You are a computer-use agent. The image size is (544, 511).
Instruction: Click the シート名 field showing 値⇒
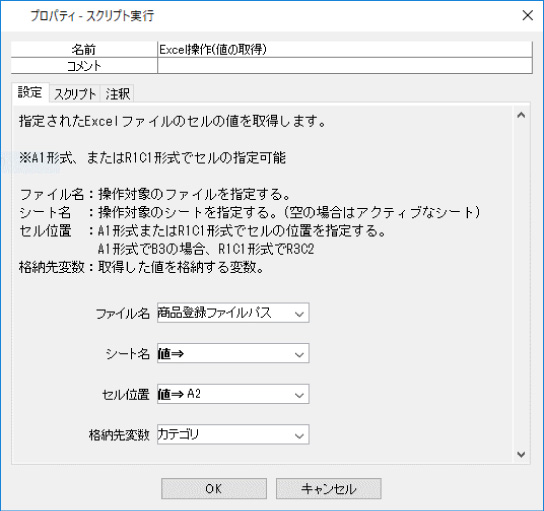233,354
